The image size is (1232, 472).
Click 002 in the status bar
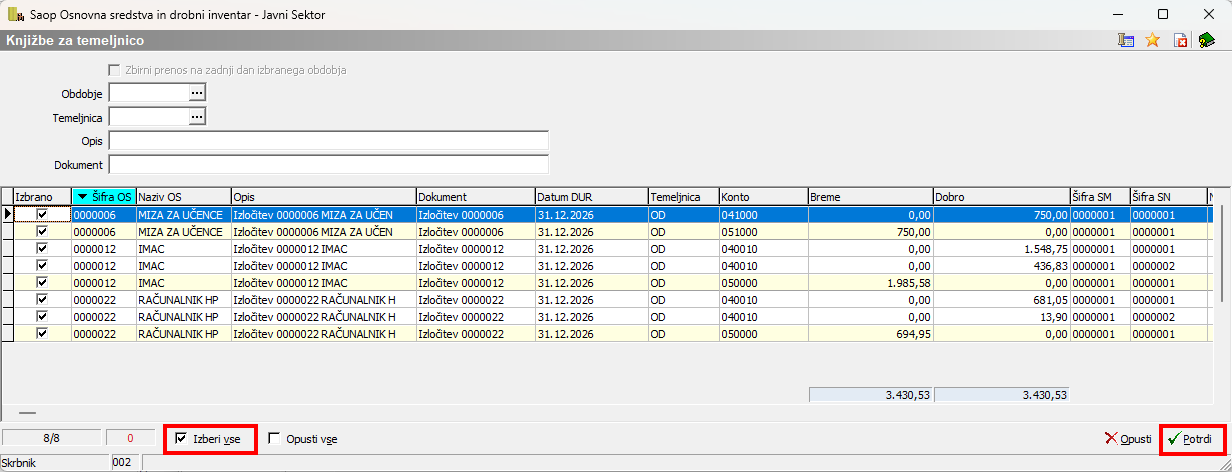coord(125,463)
